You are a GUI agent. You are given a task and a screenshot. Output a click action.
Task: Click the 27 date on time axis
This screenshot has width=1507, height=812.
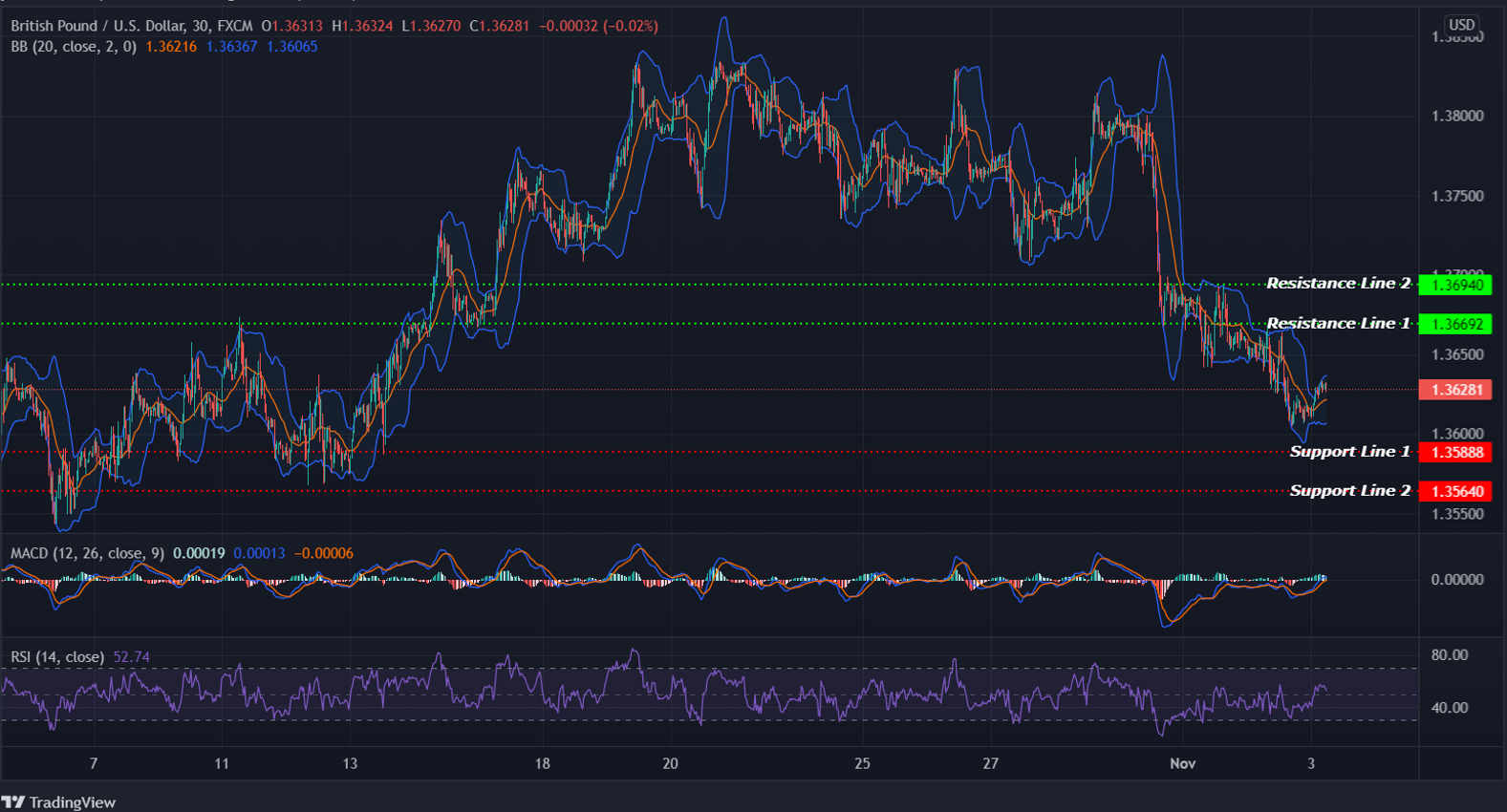pos(990,763)
